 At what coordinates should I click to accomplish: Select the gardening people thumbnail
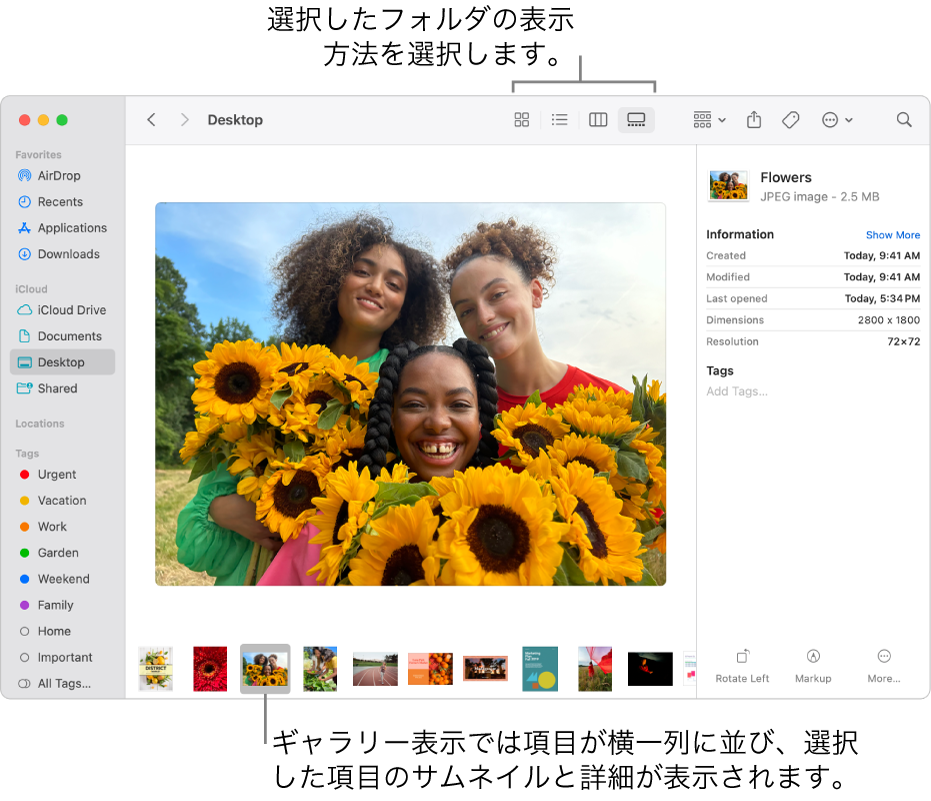(x=320, y=669)
